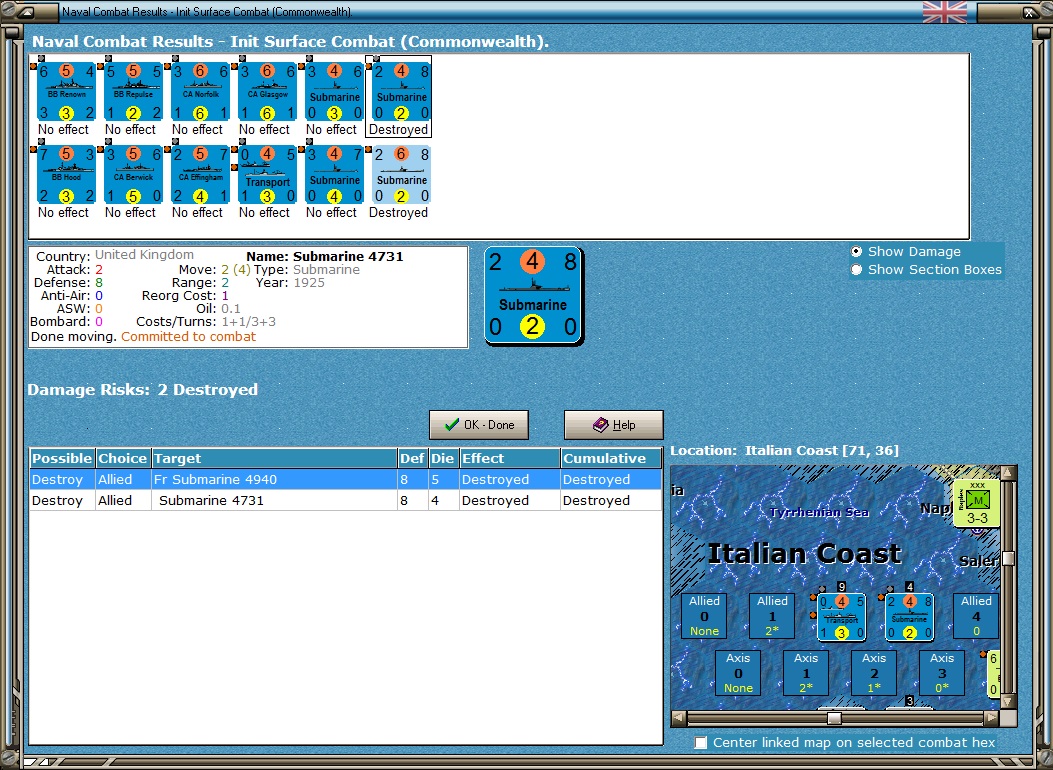
Task: Select the CA Effingham unit counter
Action: pyautogui.click(x=200, y=175)
